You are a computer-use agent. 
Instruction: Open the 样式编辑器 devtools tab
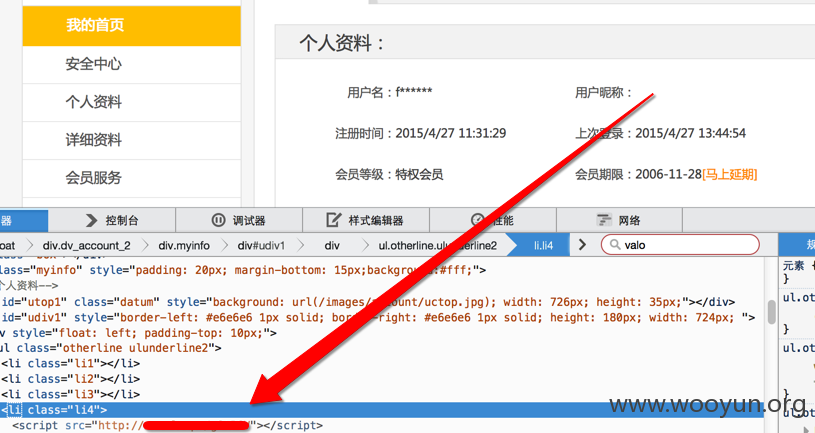(x=366, y=220)
